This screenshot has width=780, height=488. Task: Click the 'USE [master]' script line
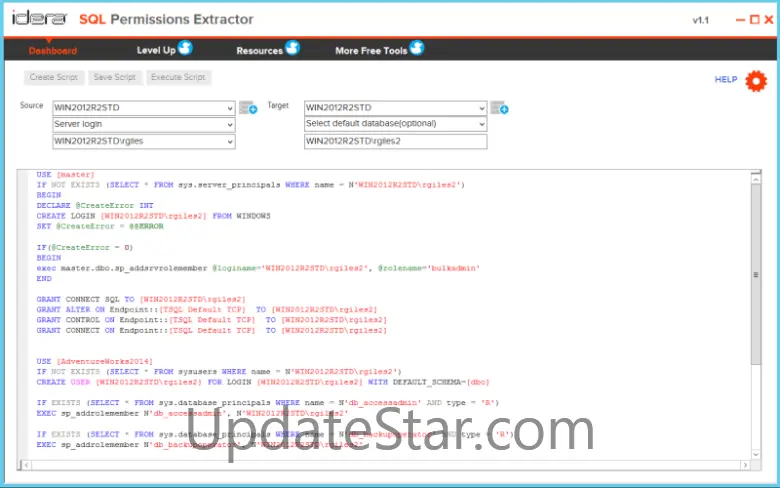click(65, 175)
